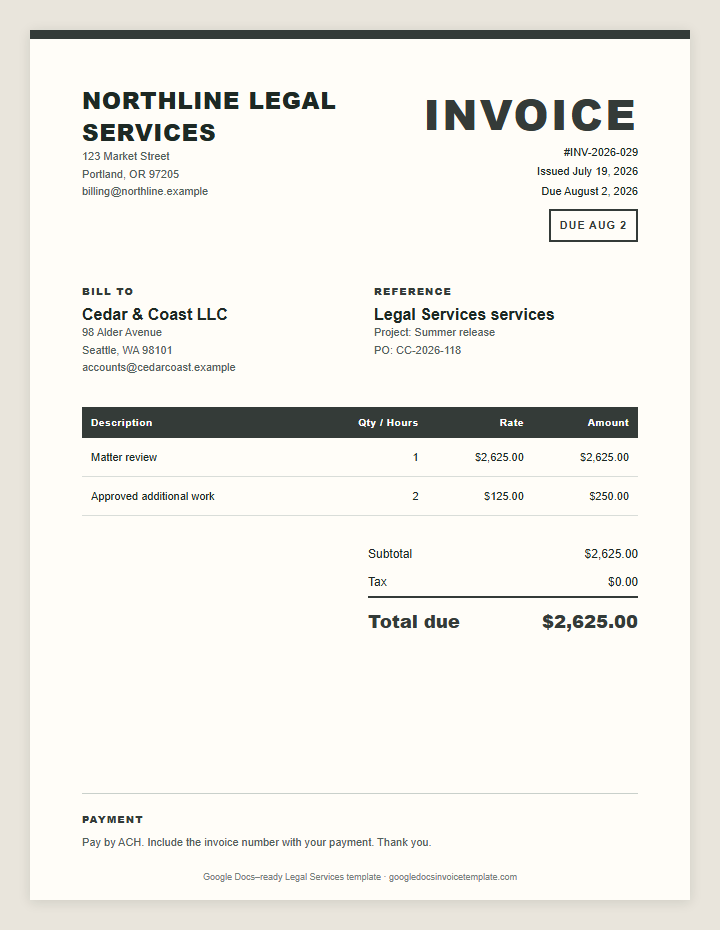Click the DUE AUG 2 badge

[x=593, y=225]
